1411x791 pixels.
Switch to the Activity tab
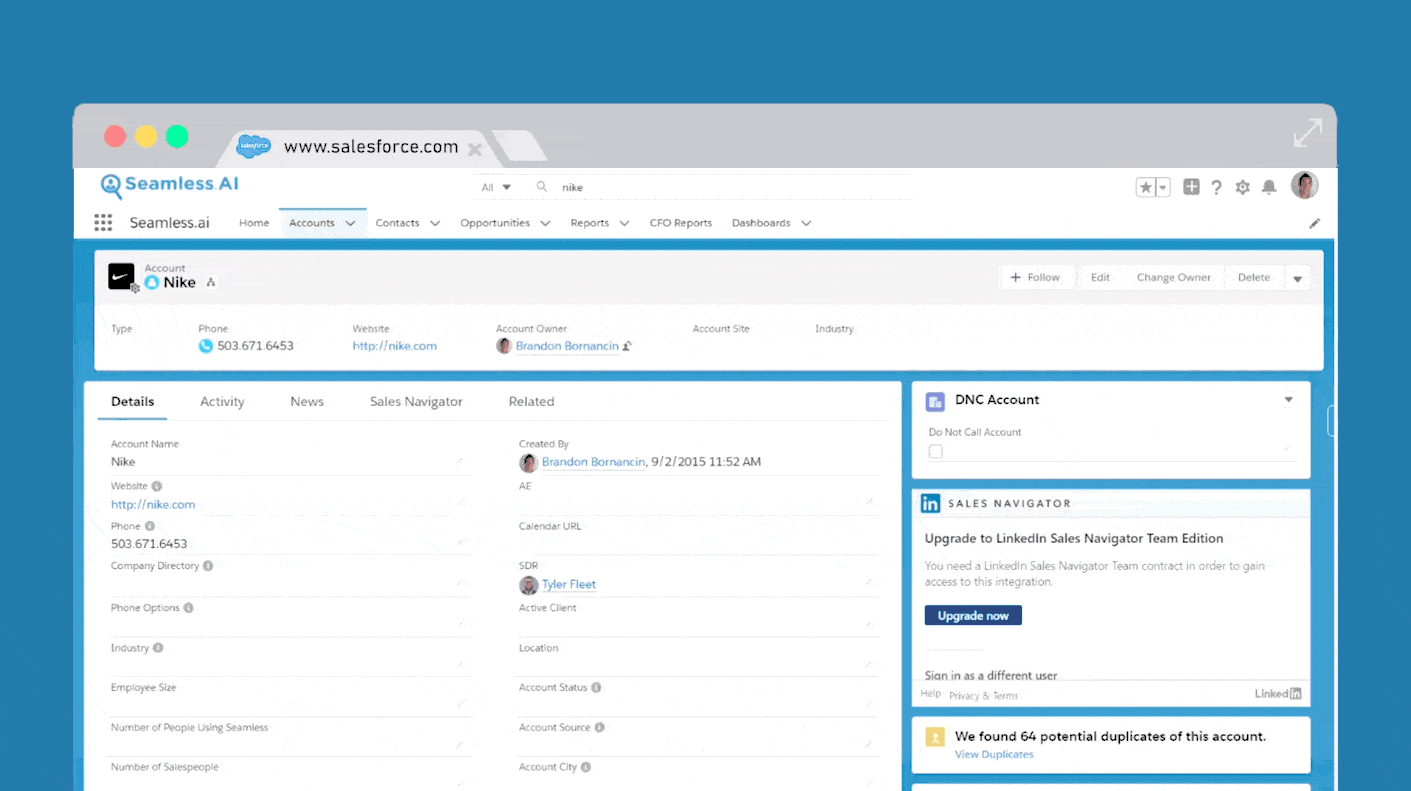(222, 402)
